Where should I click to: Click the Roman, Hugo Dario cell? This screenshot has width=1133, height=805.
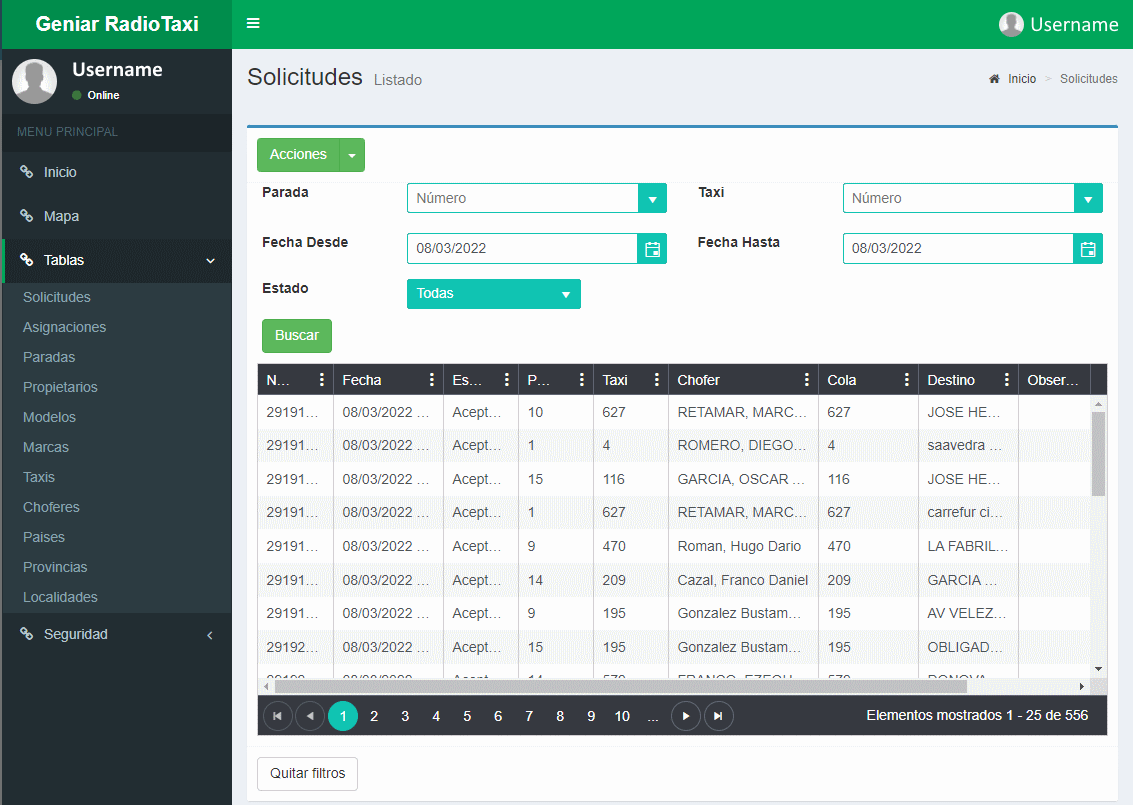pyautogui.click(x=743, y=546)
